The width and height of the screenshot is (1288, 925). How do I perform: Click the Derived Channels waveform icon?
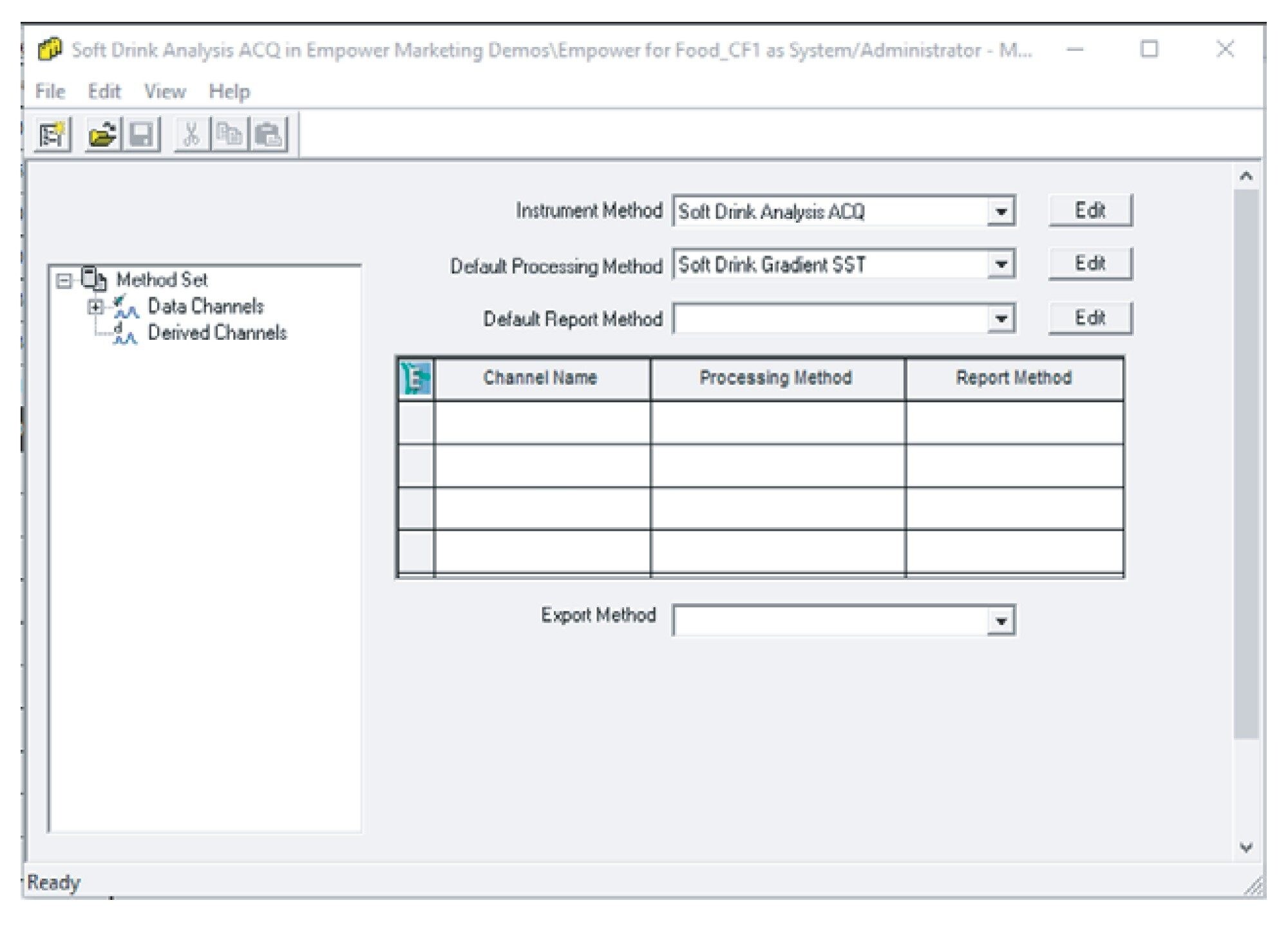click(126, 333)
